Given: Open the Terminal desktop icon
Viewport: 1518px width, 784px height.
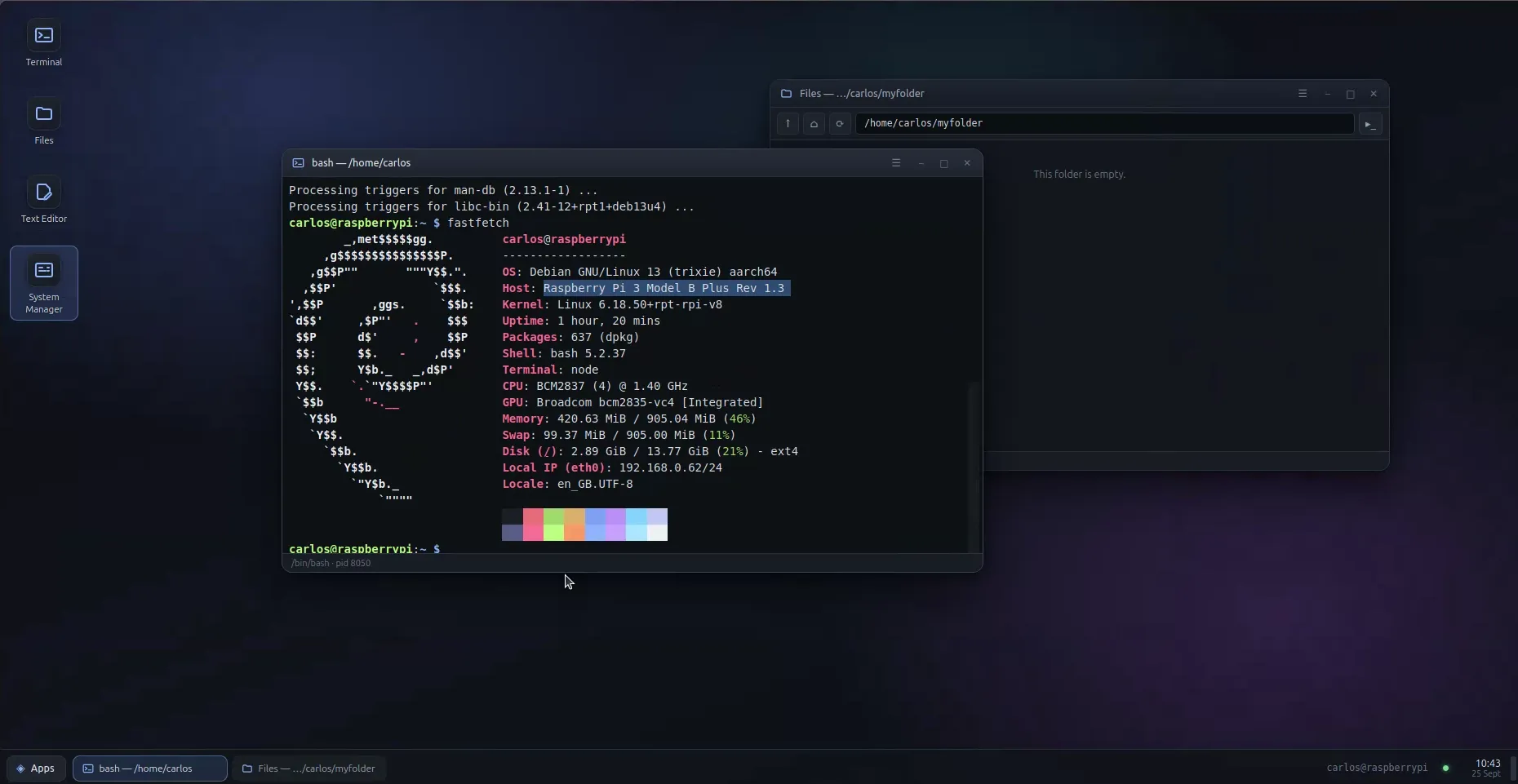Looking at the screenshot, I should point(44,44).
